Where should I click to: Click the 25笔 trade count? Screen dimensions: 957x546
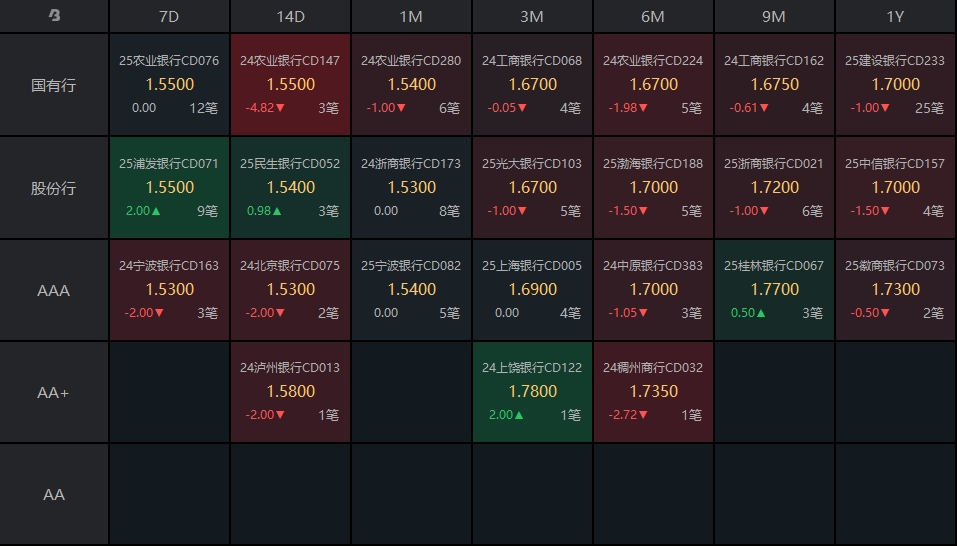(x=929, y=108)
